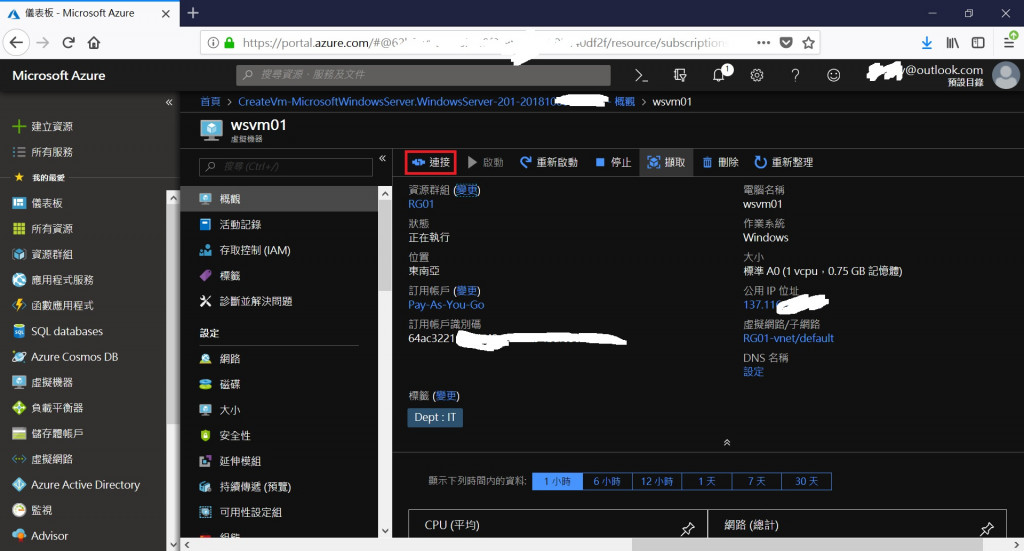The image size is (1024, 551).
Task: Click 啟動 (Start) toolbar button
Action: 485,162
